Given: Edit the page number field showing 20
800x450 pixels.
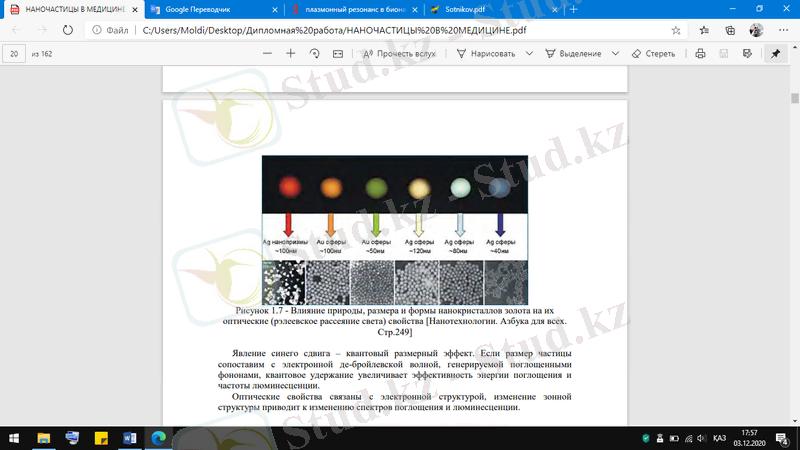Looking at the screenshot, I should 14,54.
